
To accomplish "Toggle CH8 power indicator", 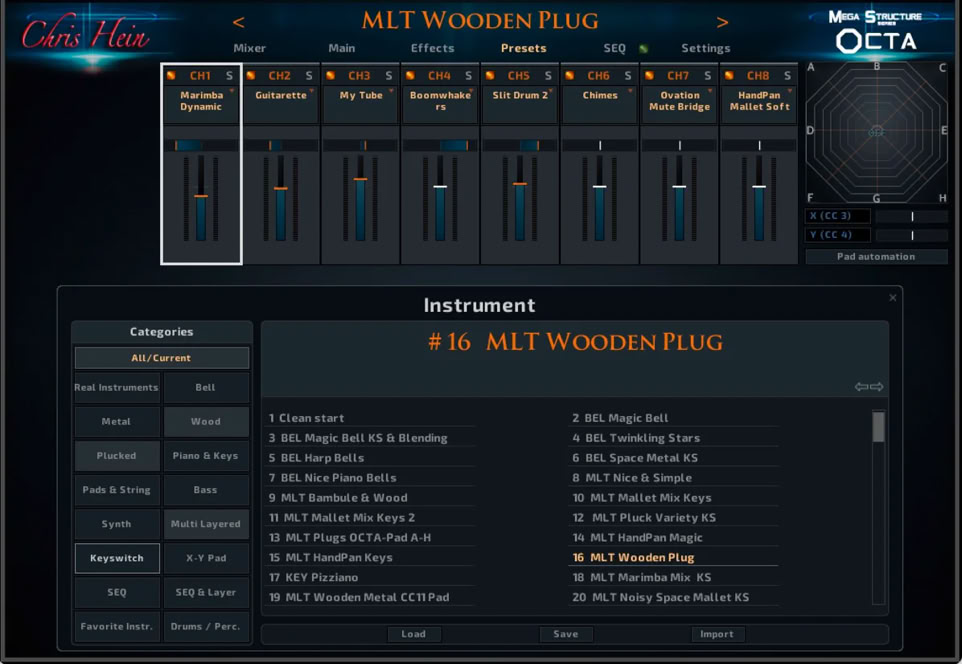I will [x=729, y=75].
